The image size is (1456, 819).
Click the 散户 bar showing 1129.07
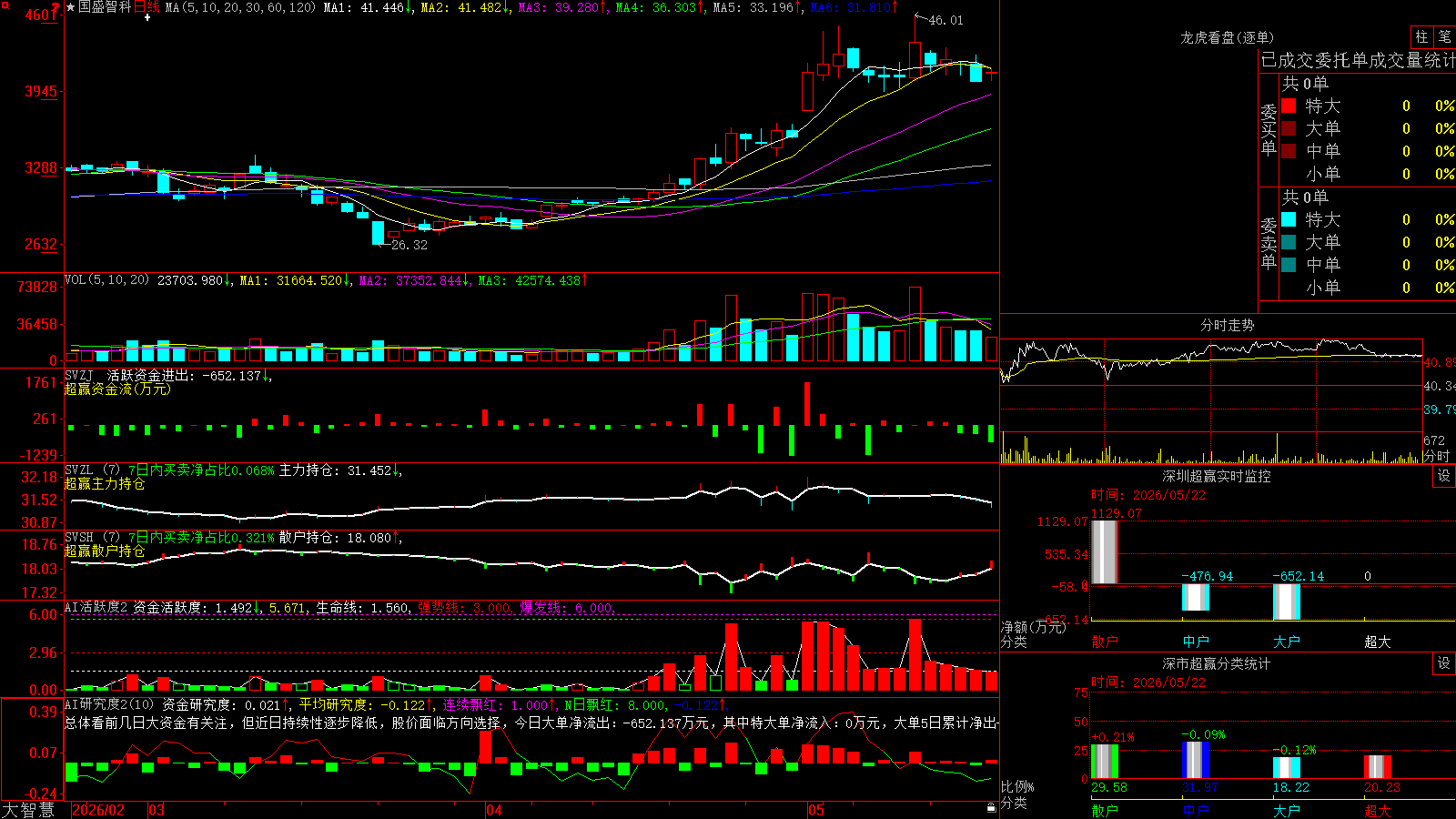click(1105, 551)
